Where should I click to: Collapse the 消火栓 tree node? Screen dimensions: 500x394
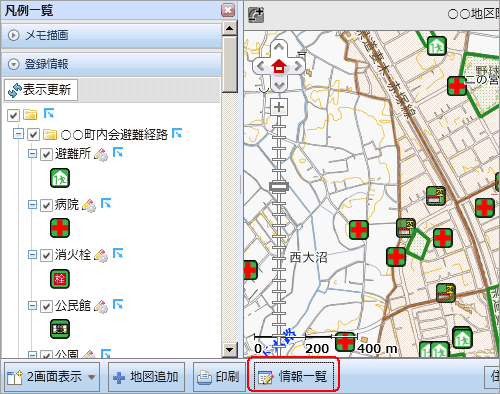point(32,255)
